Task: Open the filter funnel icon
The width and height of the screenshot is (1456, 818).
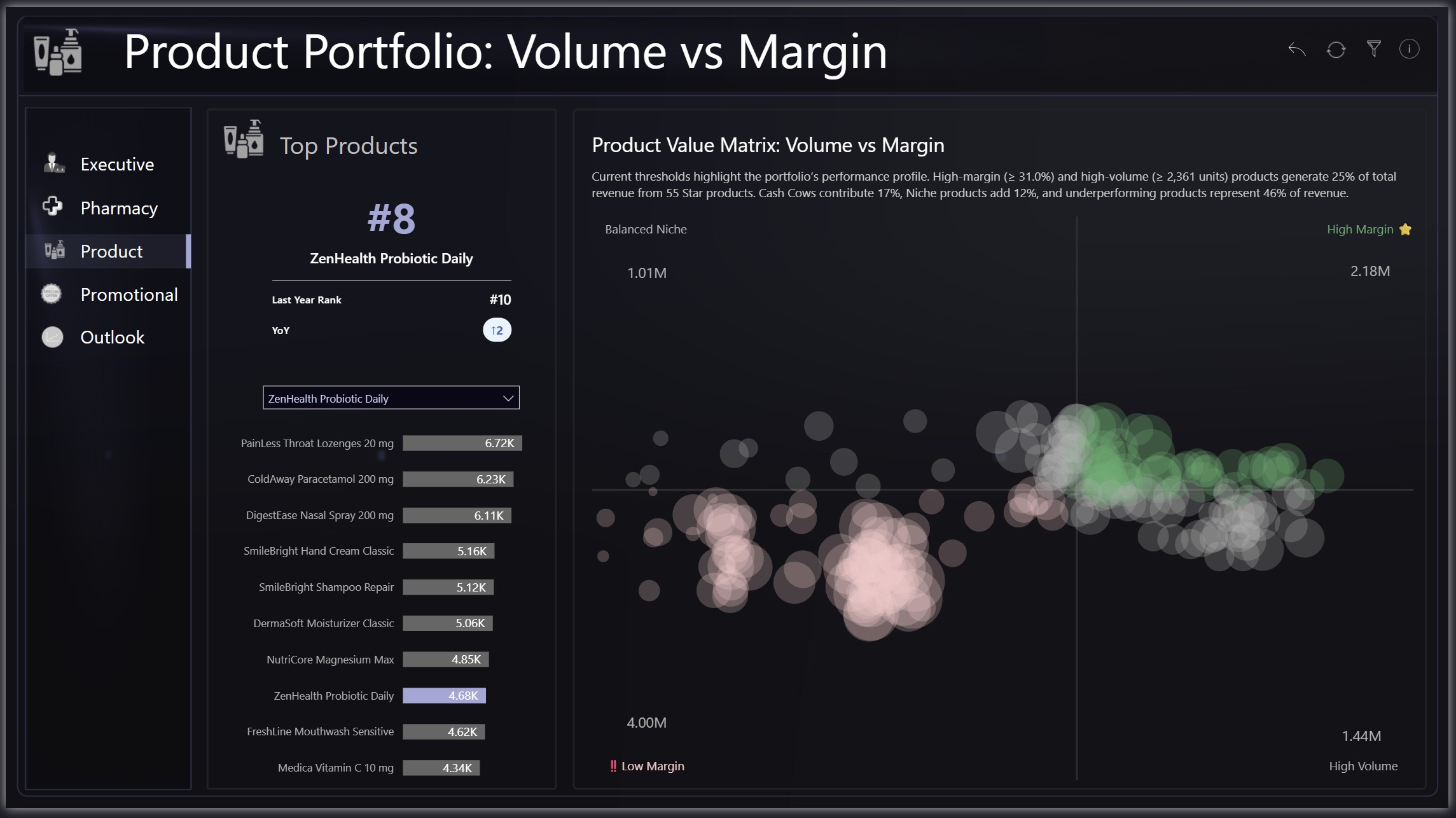Action: pyautogui.click(x=1373, y=49)
